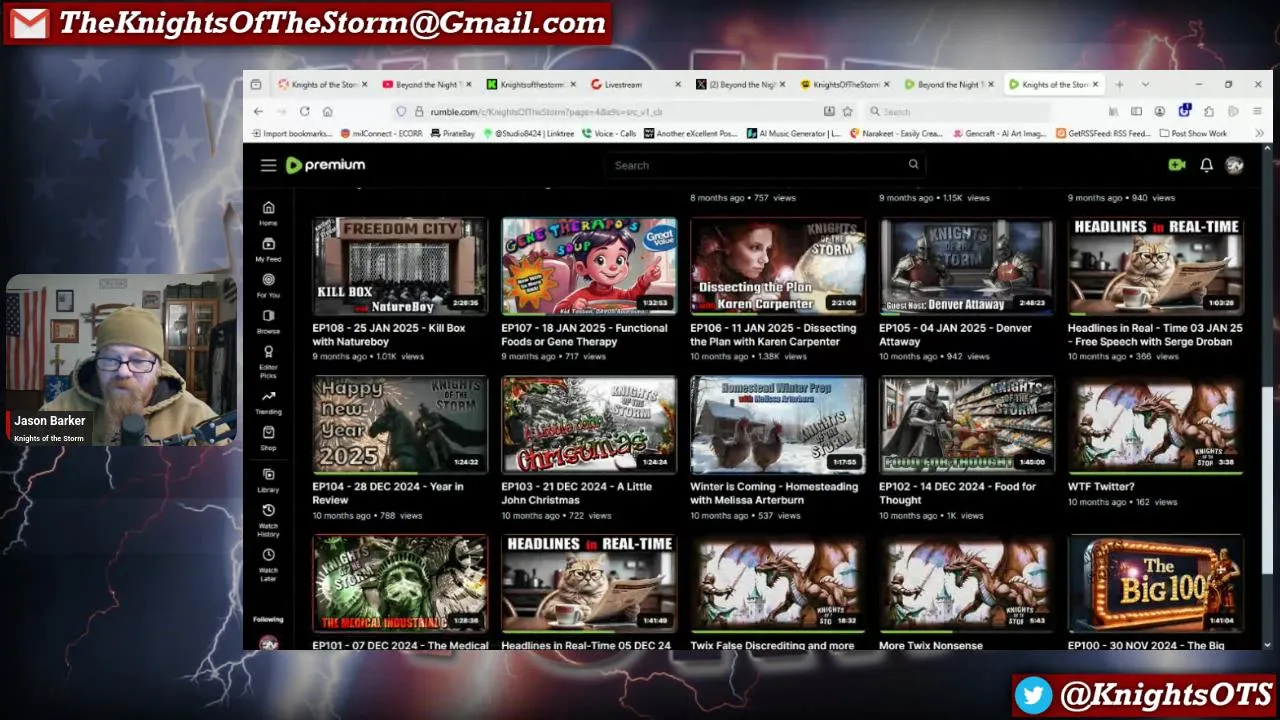Switch to the KnightsOfTheStorm tab with yellow icon
Viewport: 1280px width, 720px height.
(x=845, y=84)
